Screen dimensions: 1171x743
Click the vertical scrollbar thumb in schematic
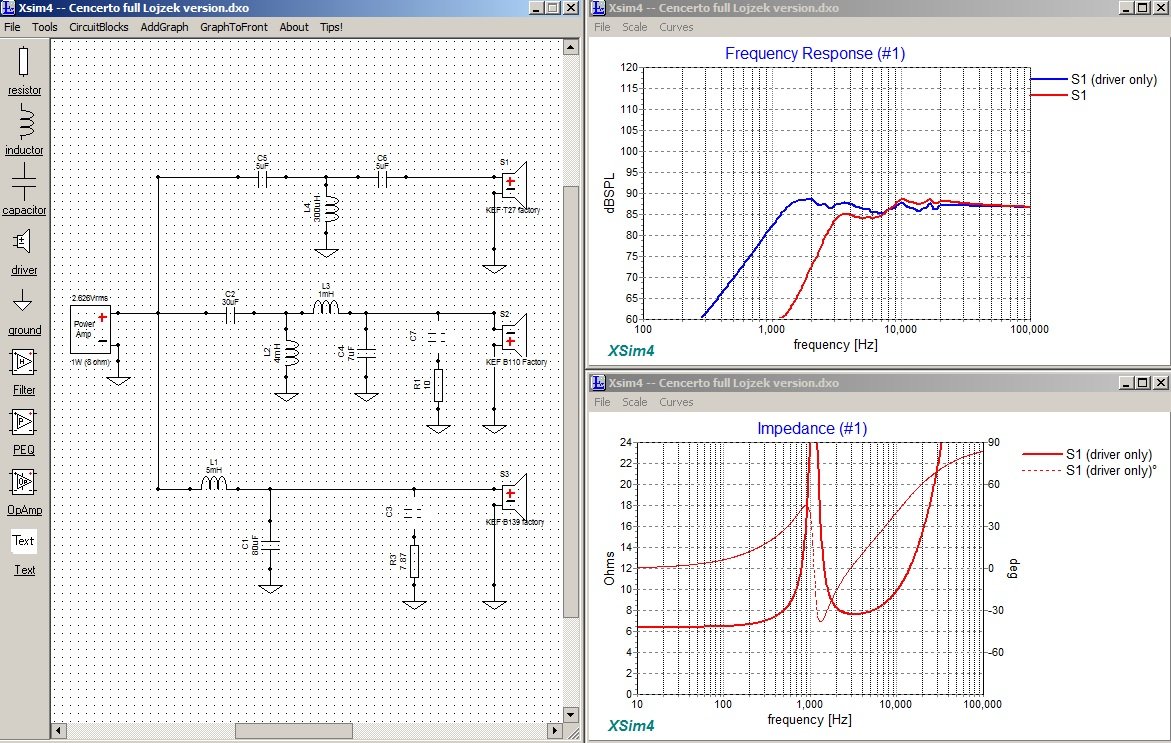coord(571,402)
